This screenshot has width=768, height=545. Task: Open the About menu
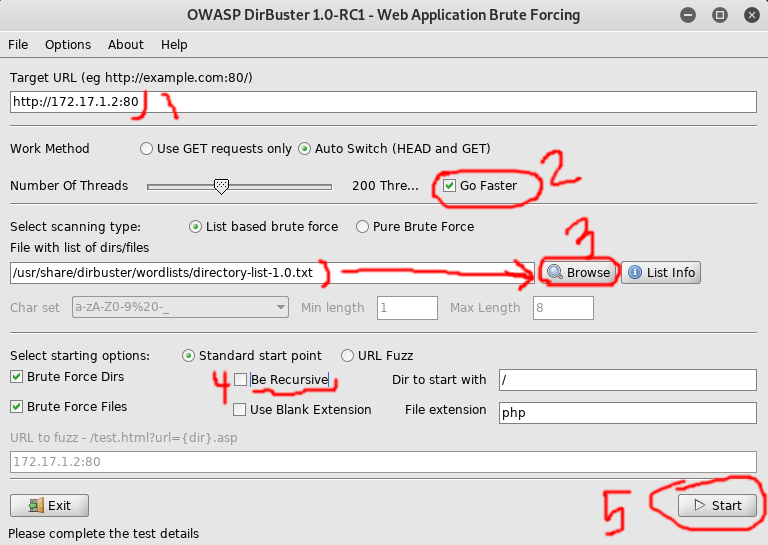(x=126, y=45)
